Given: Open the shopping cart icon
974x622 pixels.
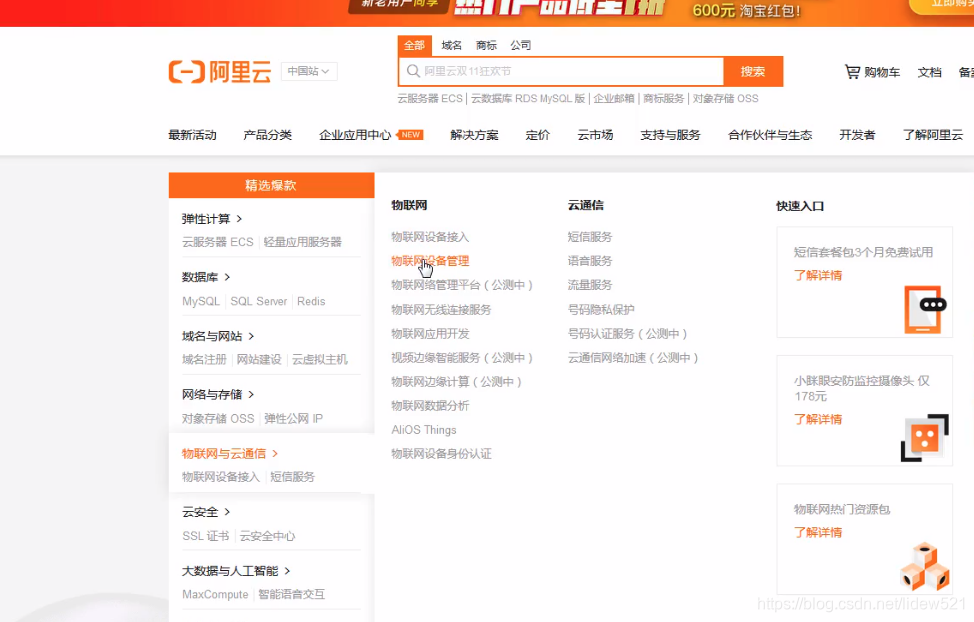Looking at the screenshot, I should pyautogui.click(x=852, y=72).
